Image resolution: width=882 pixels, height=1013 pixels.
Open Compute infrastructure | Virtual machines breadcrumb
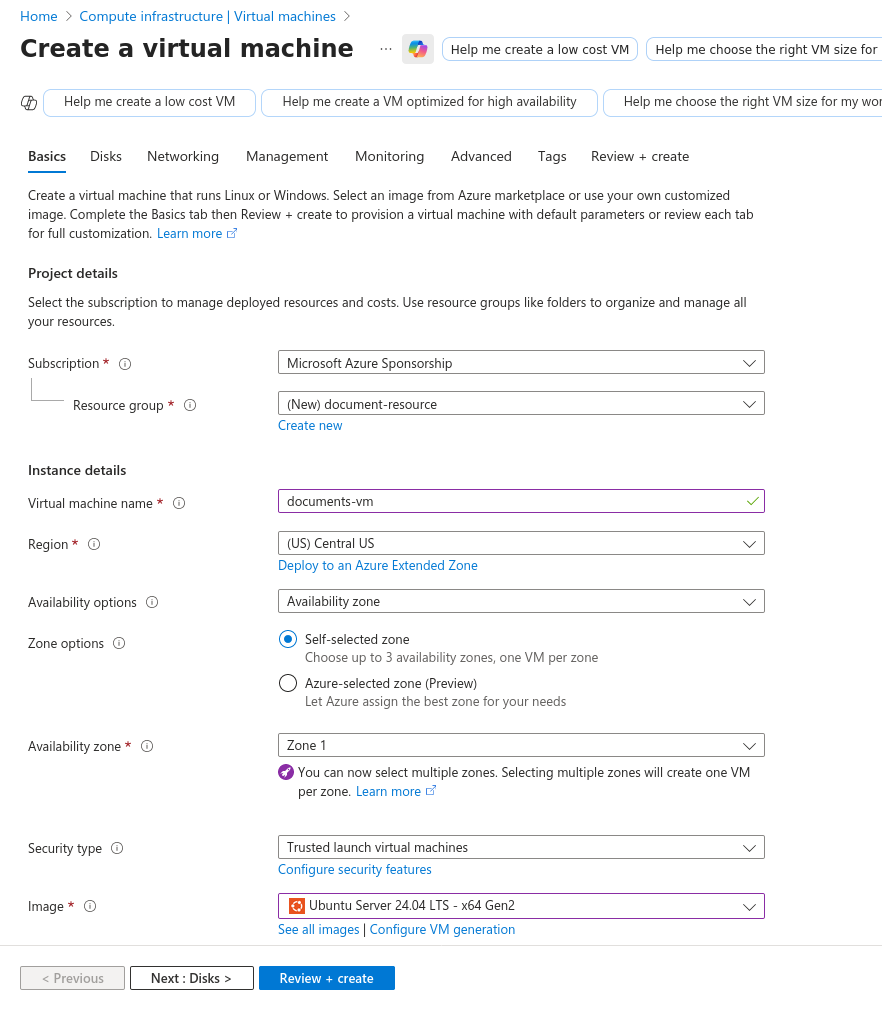(207, 16)
